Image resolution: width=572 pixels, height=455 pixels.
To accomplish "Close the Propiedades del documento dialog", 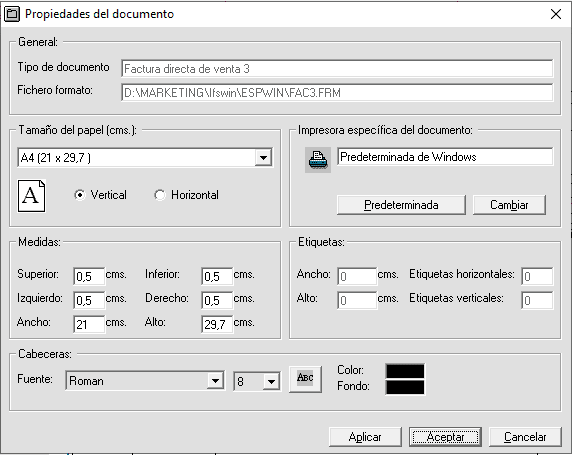I will tap(556, 14).
